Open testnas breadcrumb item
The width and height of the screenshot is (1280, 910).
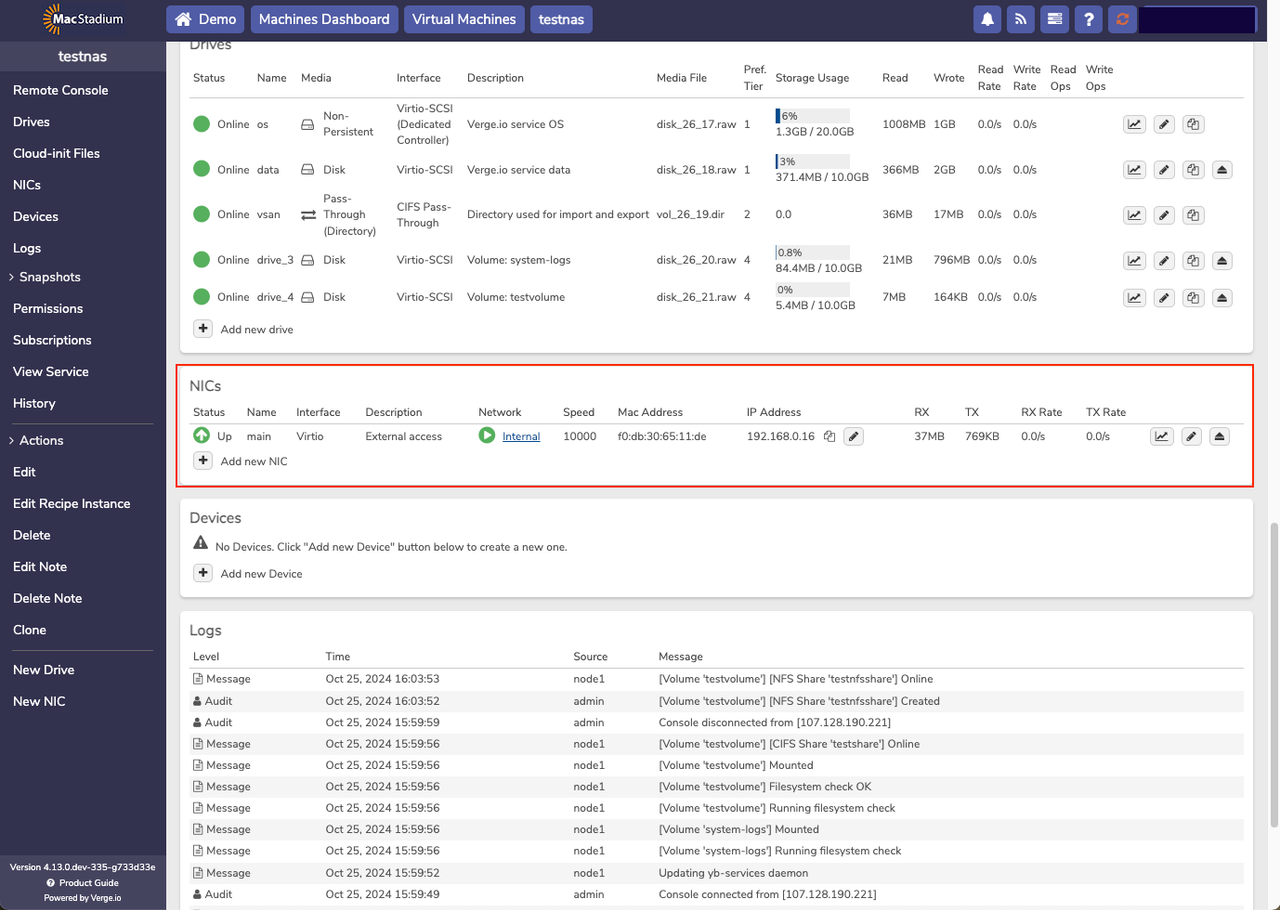click(561, 19)
